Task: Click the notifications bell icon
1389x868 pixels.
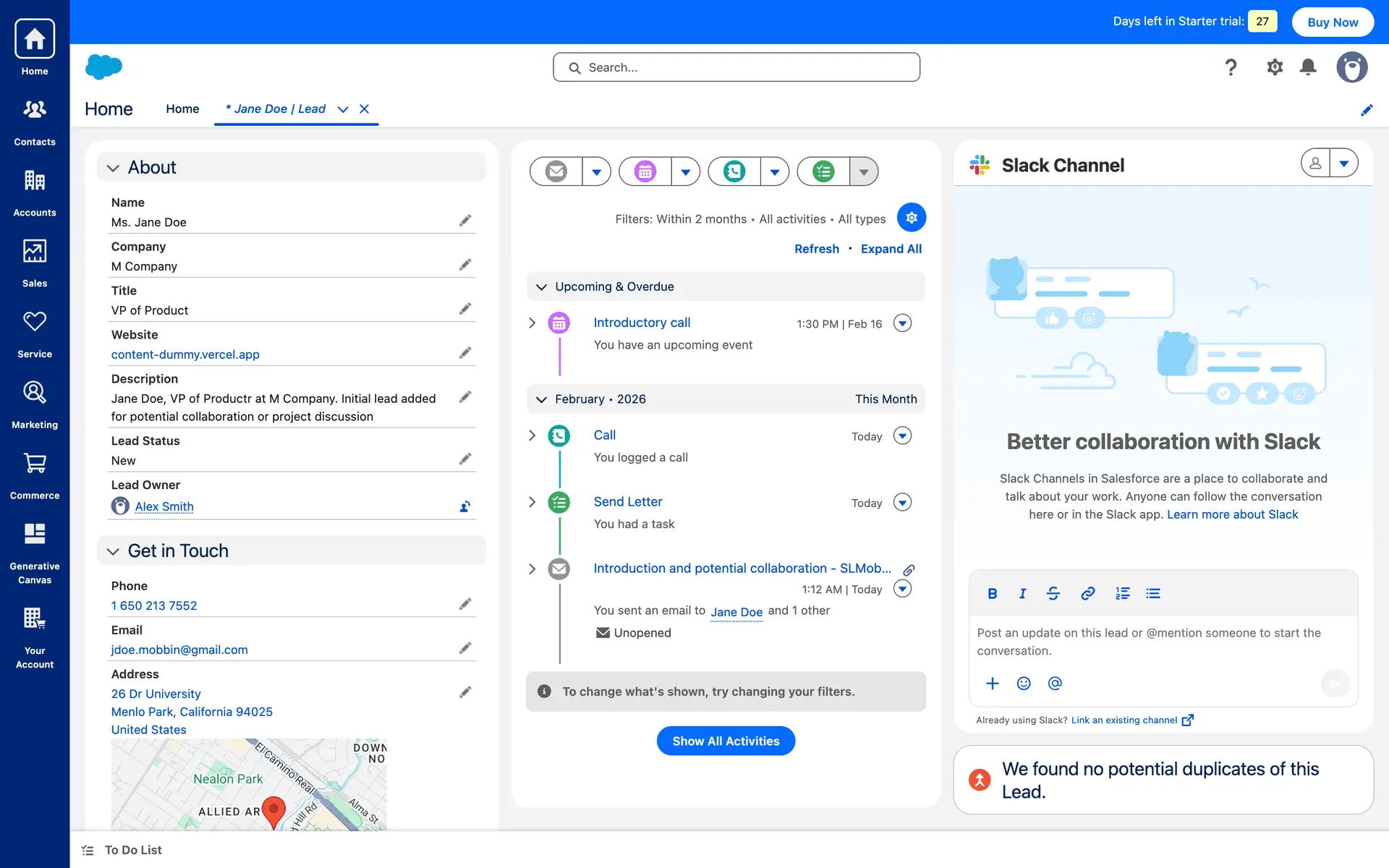Action: pyautogui.click(x=1307, y=67)
